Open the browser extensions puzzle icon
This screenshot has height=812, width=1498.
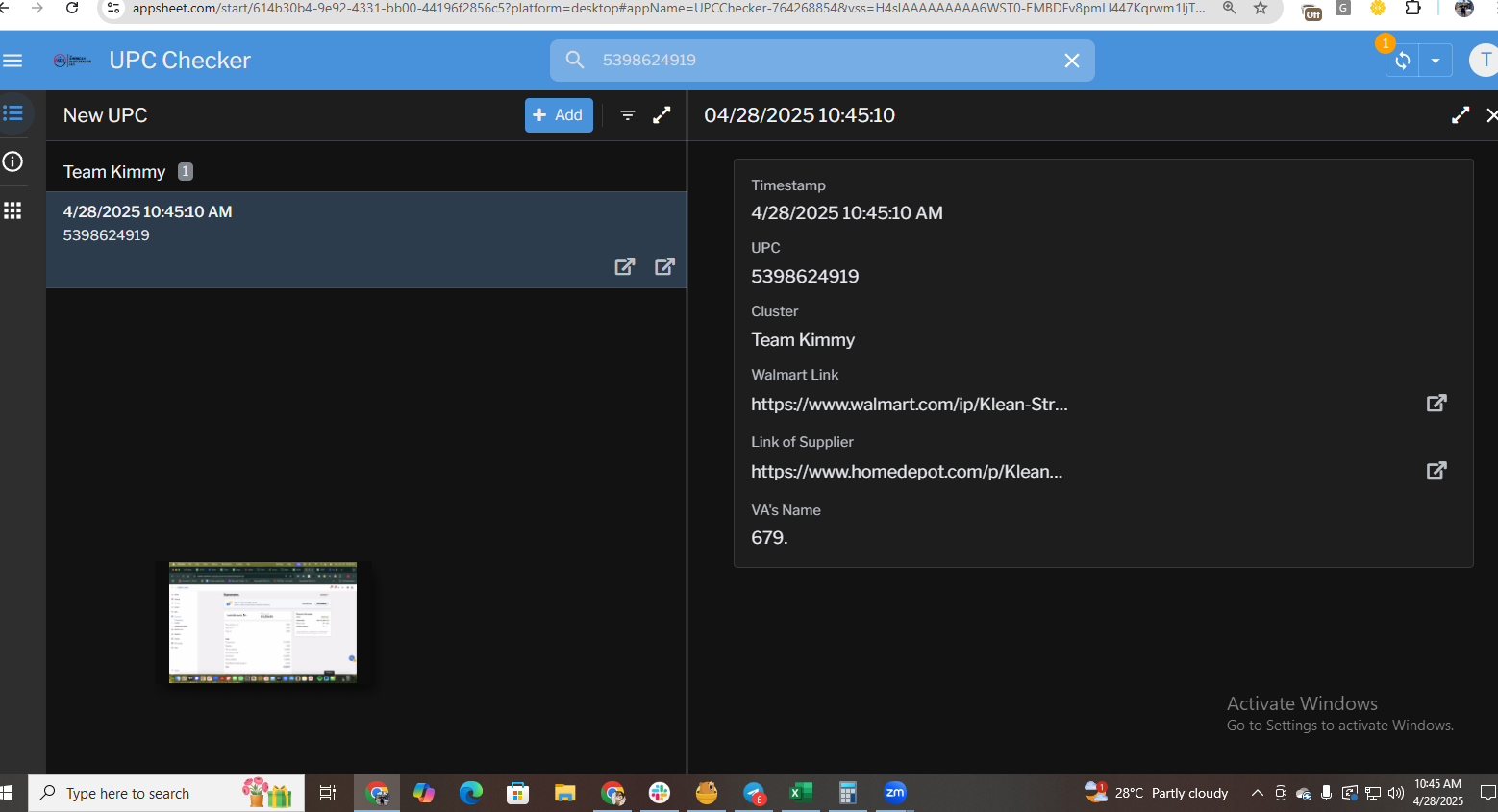[x=1412, y=8]
